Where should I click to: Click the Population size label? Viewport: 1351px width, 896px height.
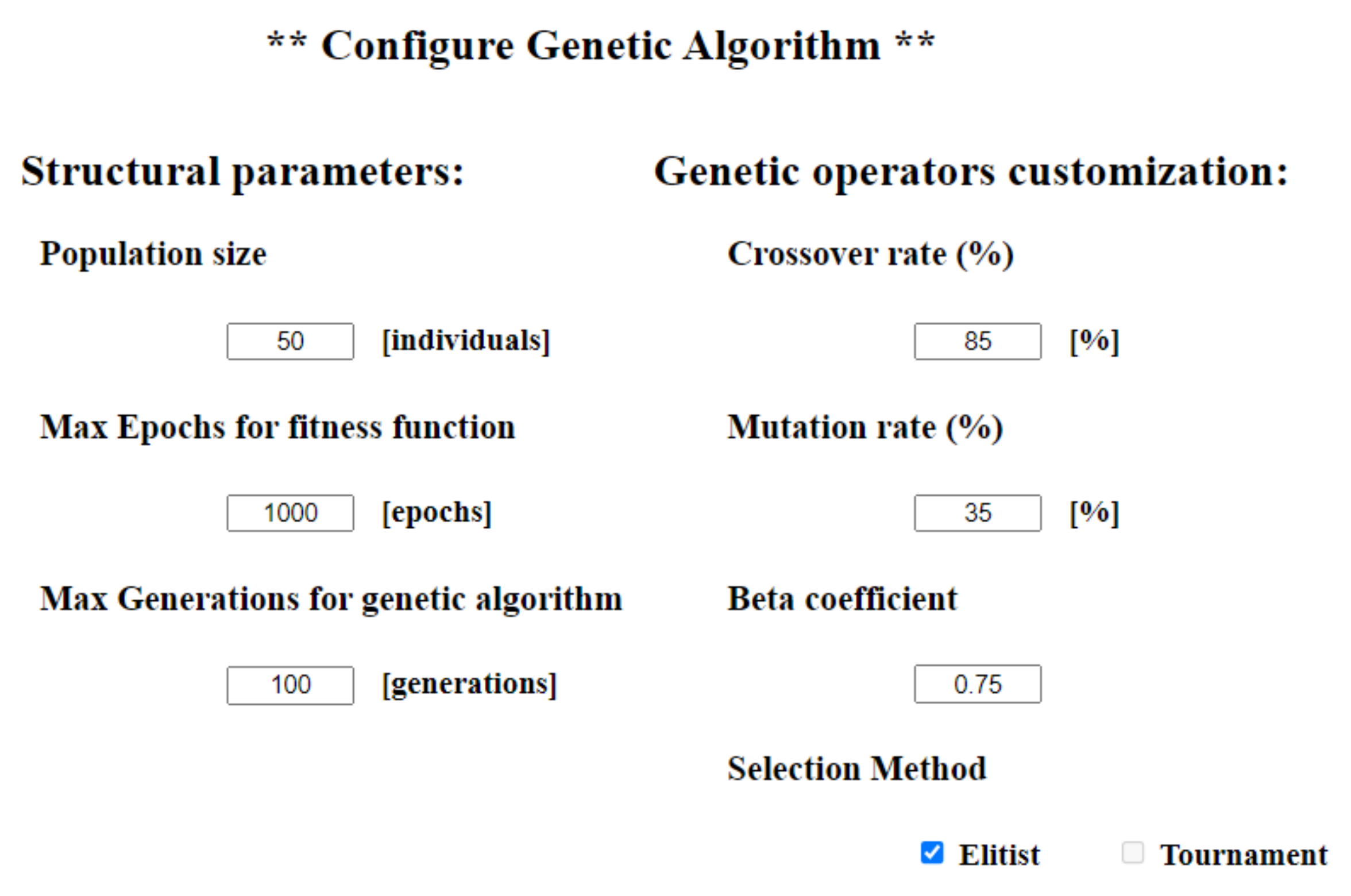pyautogui.click(x=153, y=254)
